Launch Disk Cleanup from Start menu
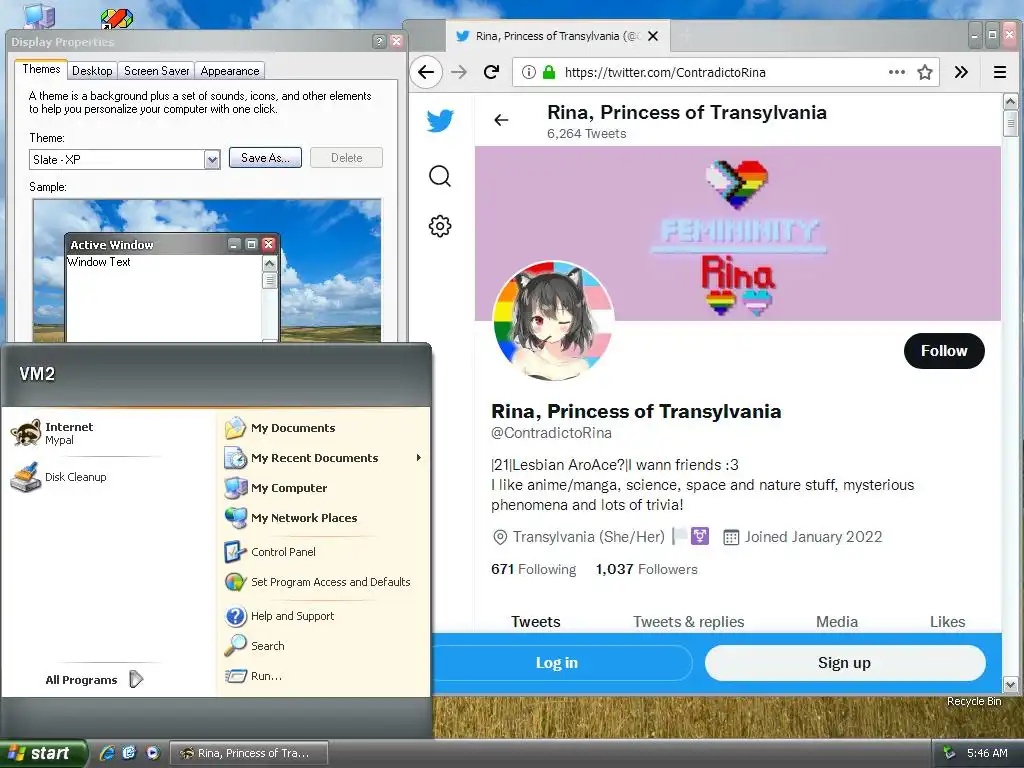1024x768 pixels. click(59, 477)
